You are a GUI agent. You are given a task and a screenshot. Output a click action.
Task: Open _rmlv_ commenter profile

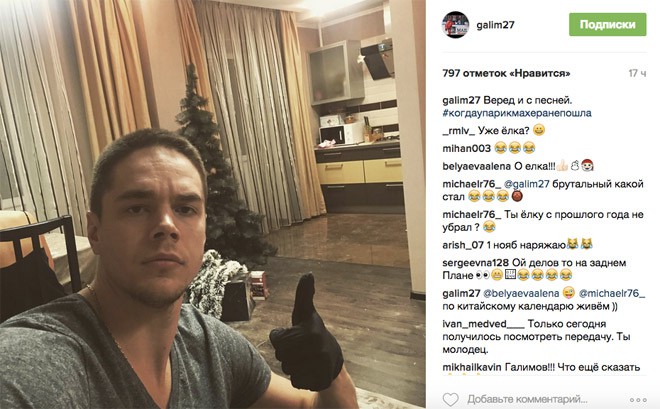click(x=458, y=131)
